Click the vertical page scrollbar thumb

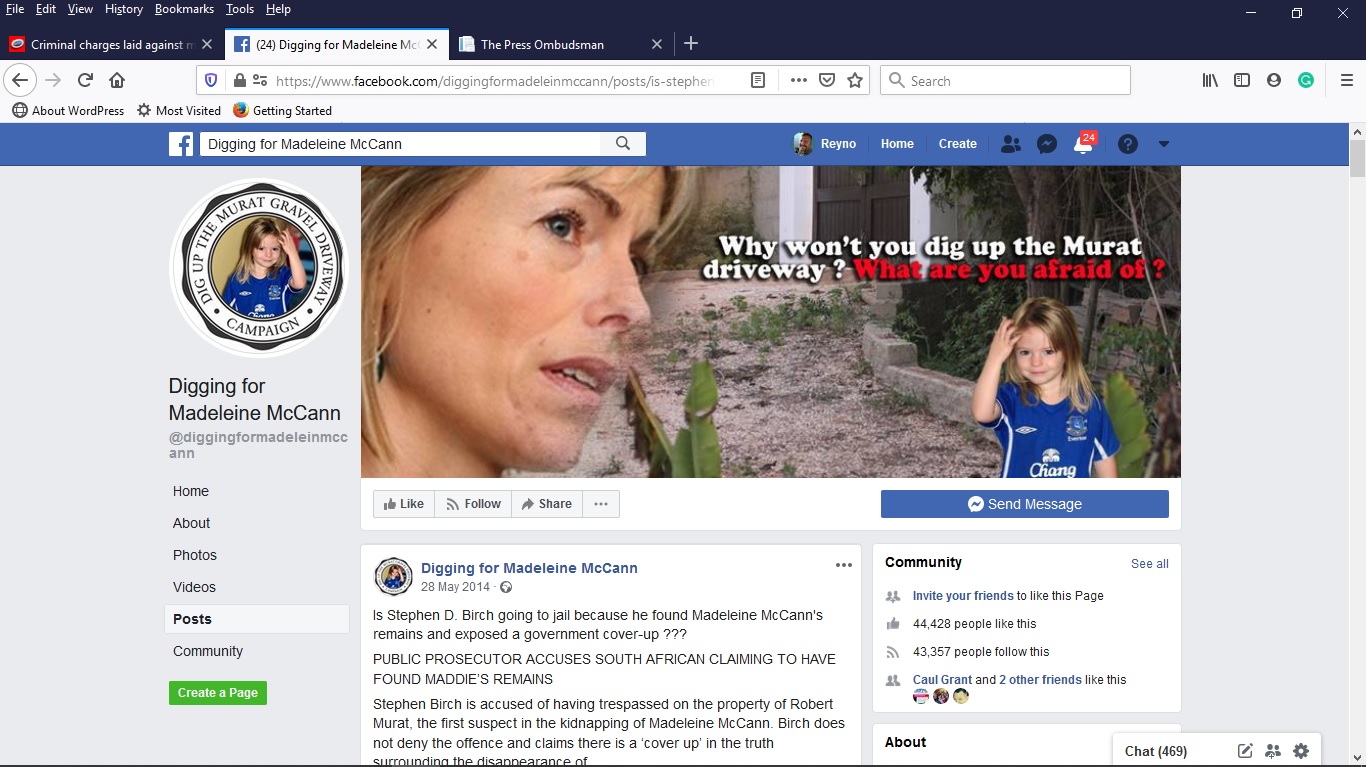coord(1357,160)
